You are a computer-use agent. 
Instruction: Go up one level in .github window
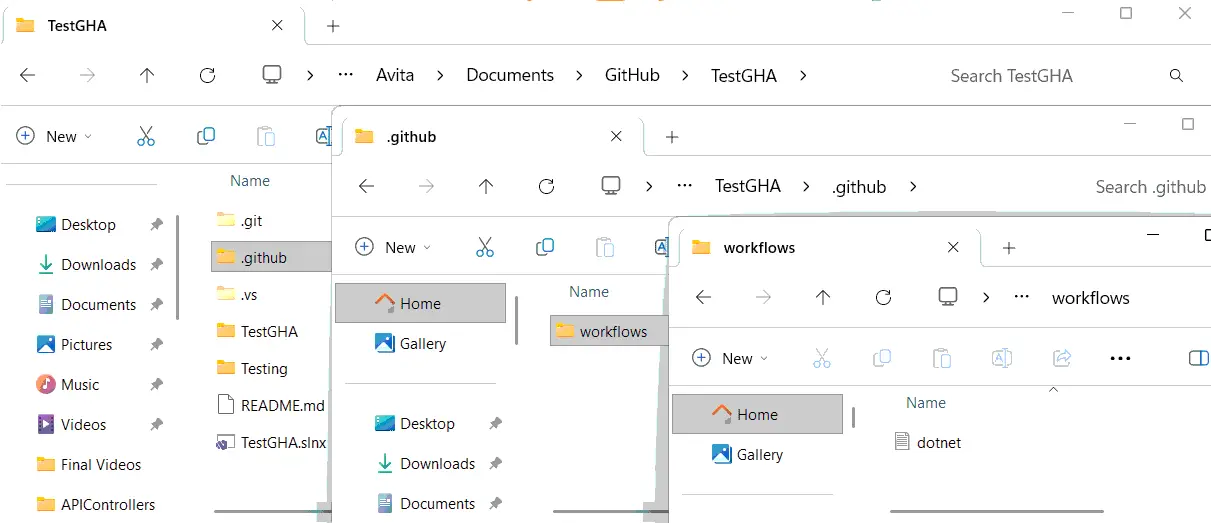pos(486,186)
